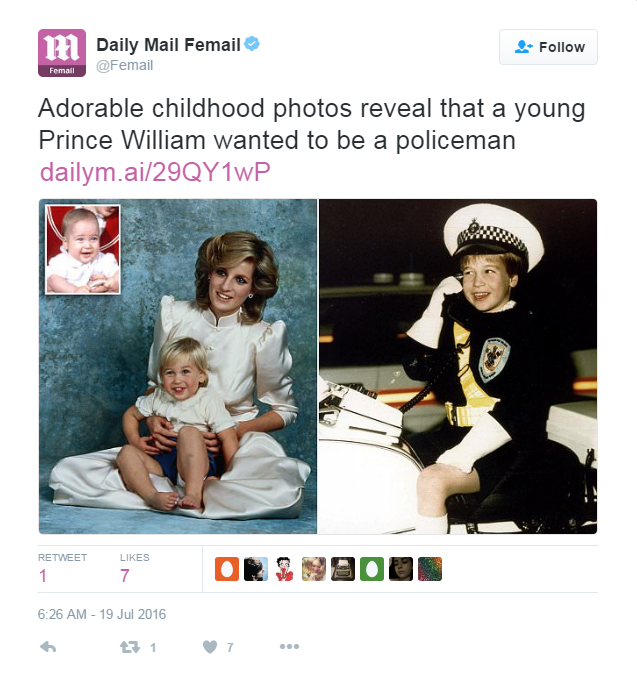Open the photo of boy in police hat

click(457, 366)
